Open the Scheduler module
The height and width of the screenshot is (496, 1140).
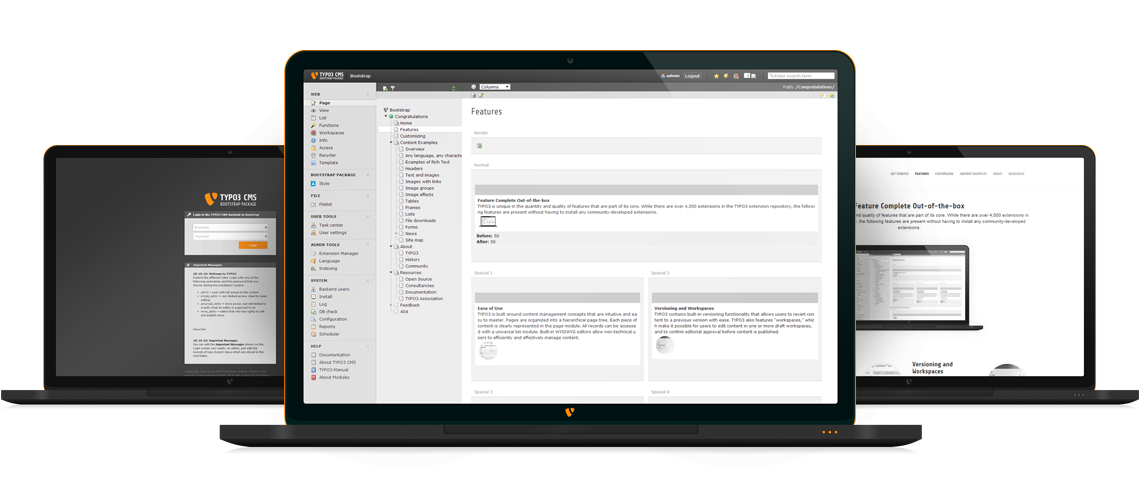tap(329, 334)
